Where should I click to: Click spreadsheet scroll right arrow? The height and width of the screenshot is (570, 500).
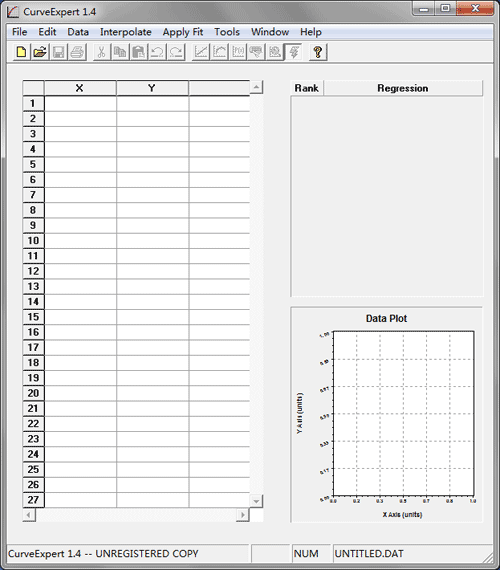(x=243, y=515)
